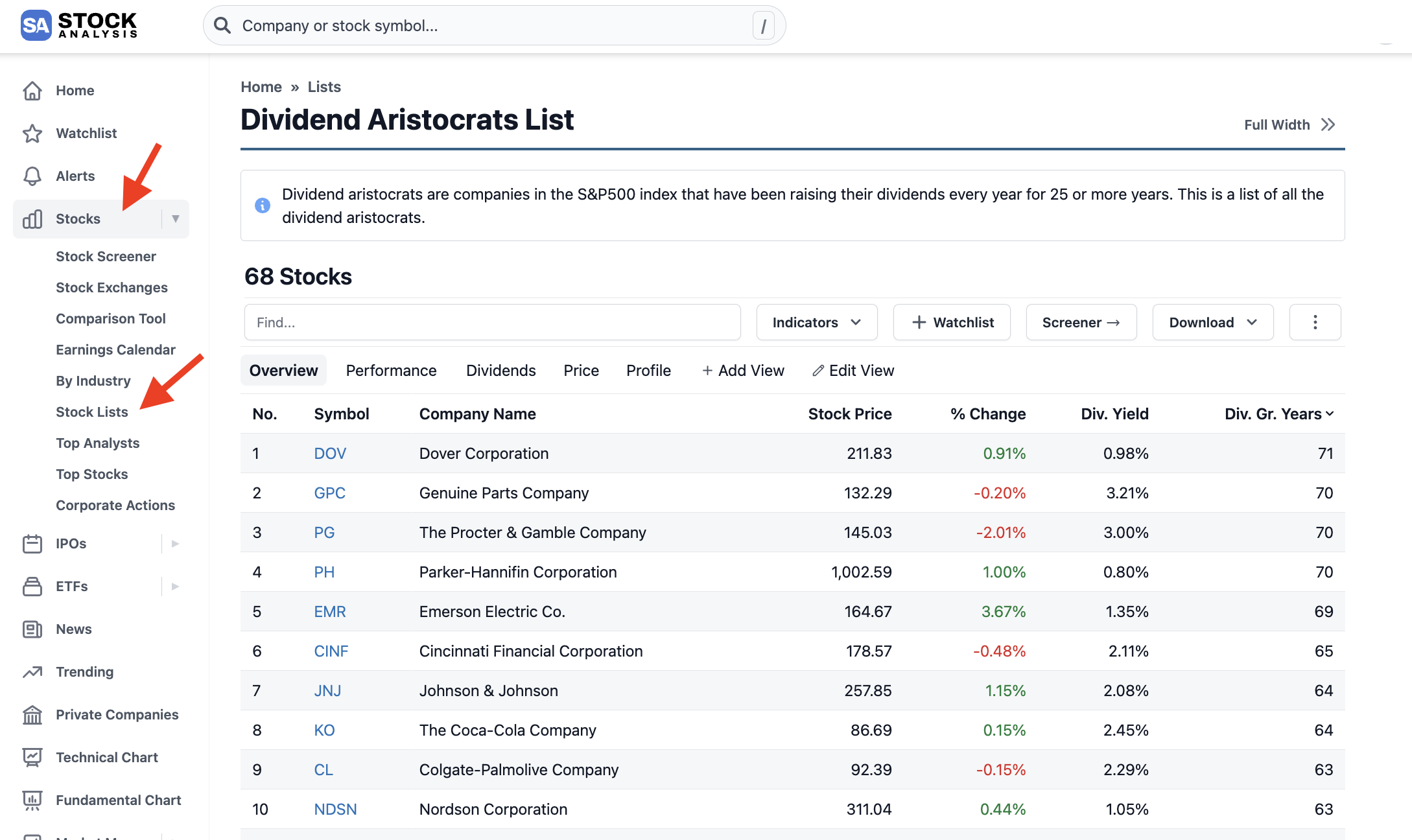Viewport: 1412px width, 840px height.
Task: Expand the ETFs submenu arrow
Action: (175, 587)
